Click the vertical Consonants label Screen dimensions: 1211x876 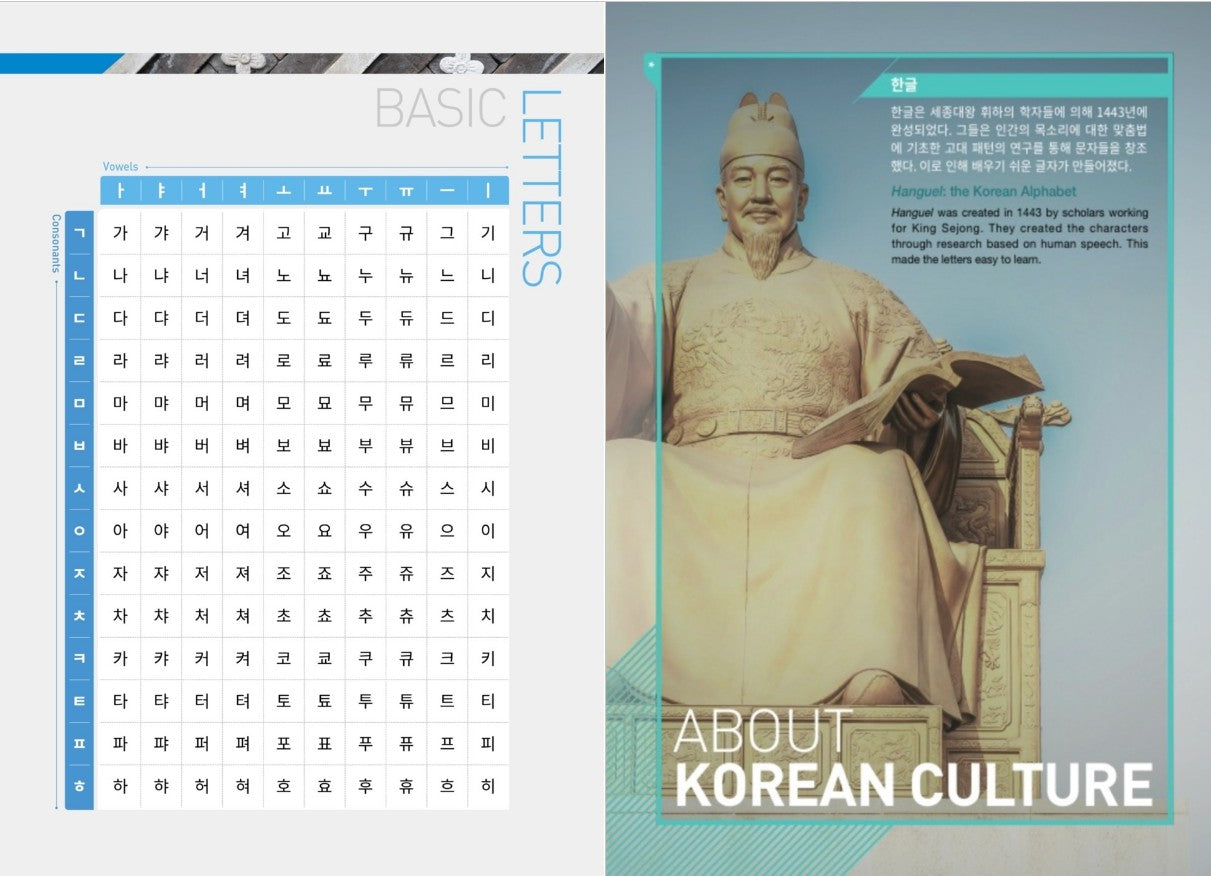coord(56,245)
